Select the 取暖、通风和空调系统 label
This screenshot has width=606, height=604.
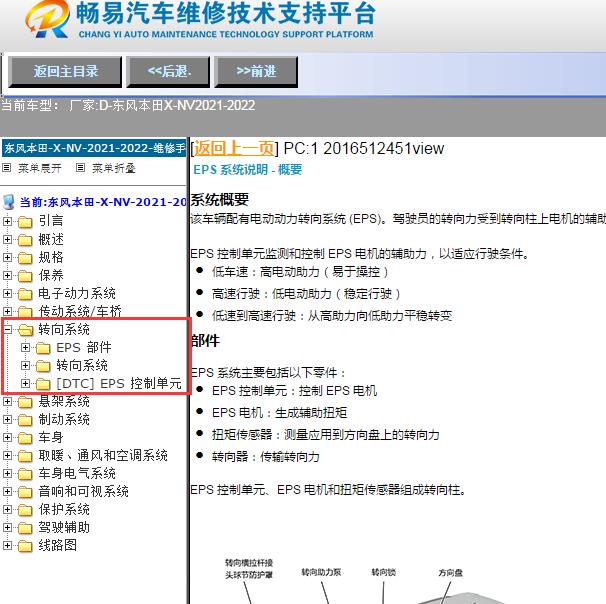(x=102, y=455)
